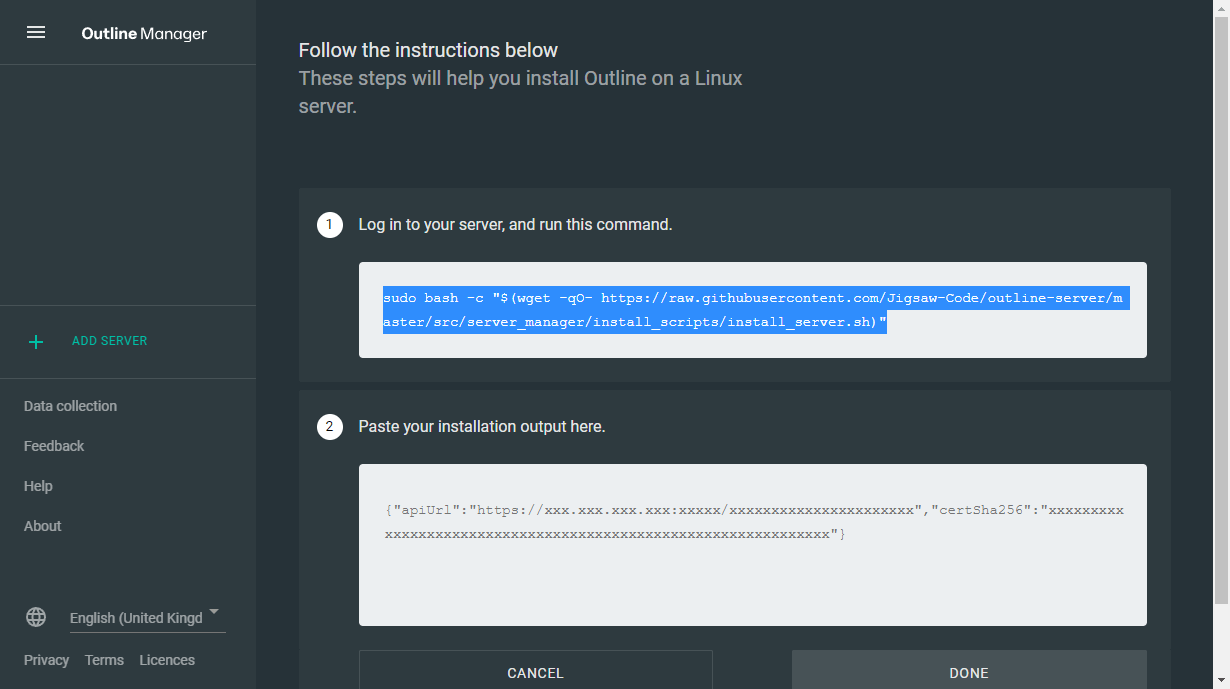Viewport: 1230px width, 689px height.
Task: Open the Terms link
Action: click(104, 660)
